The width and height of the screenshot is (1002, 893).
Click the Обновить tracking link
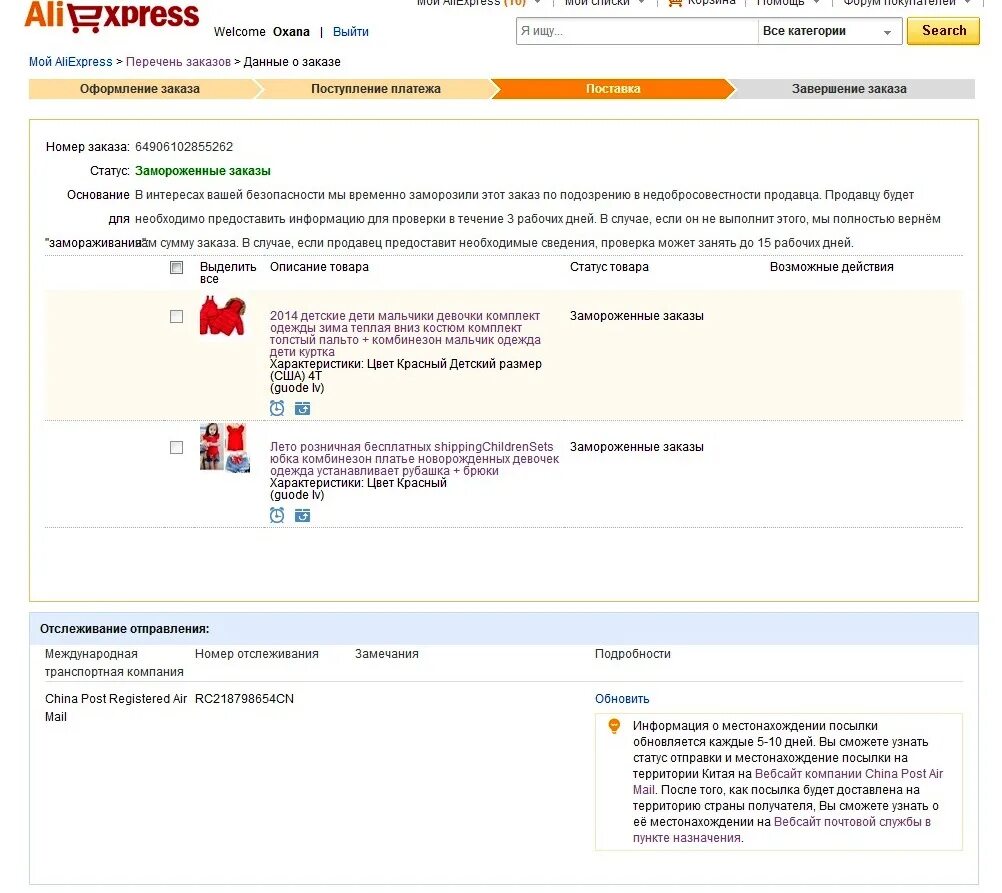[x=622, y=699]
